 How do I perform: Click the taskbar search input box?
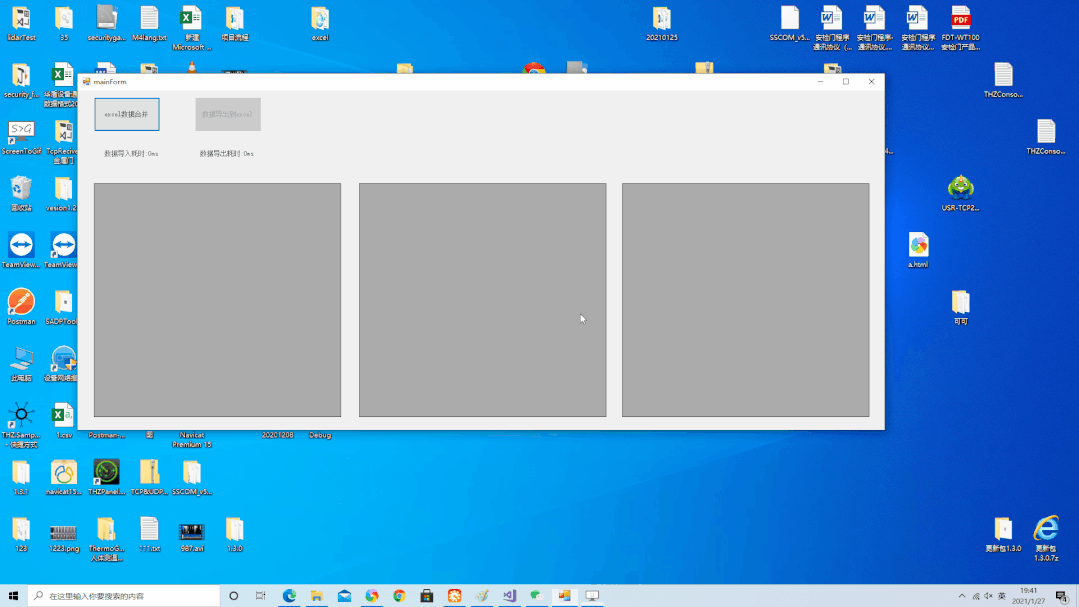click(x=124, y=595)
